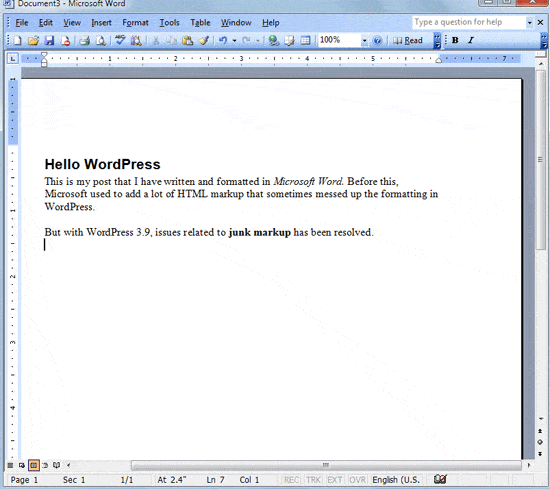Insert a hyperlink with globe icon
This screenshot has width=550, height=489.
274,41
